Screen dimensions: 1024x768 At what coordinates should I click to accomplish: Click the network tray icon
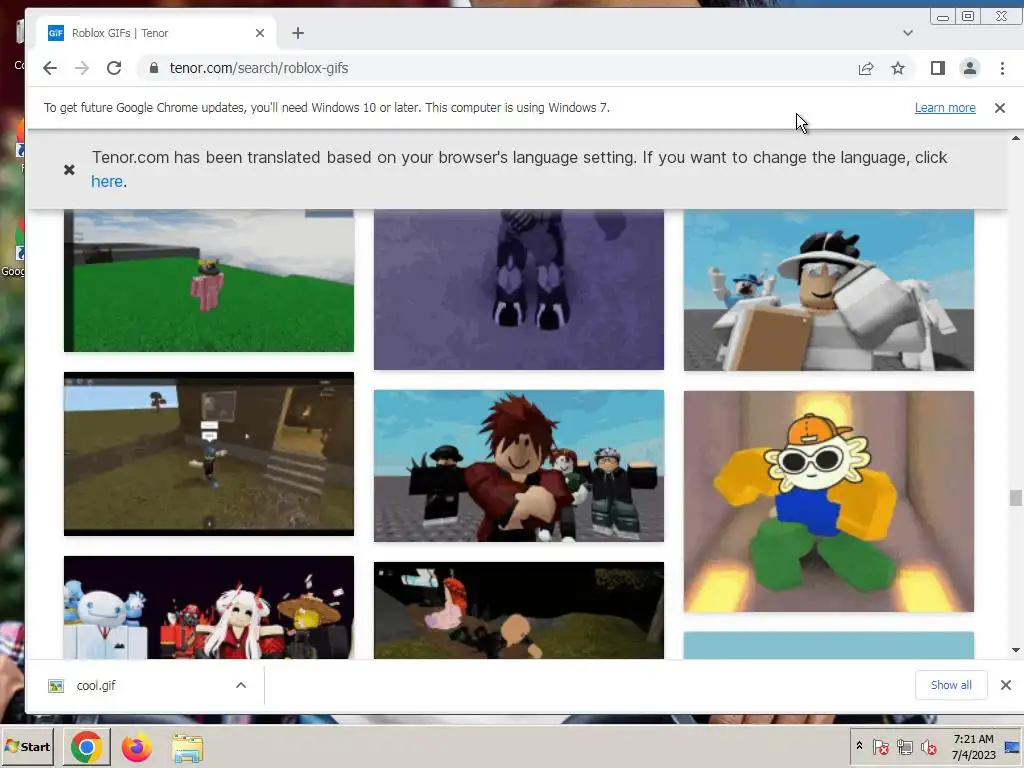click(904, 747)
